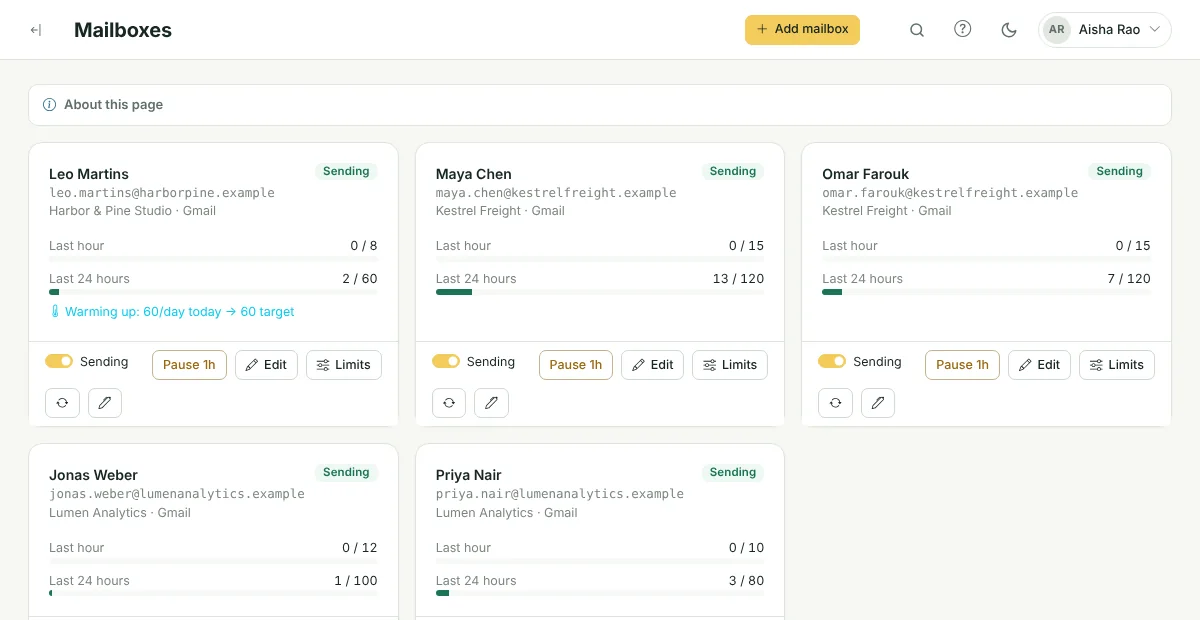Image resolution: width=1200 pixels, height=620 pixels.
Task: Click the standalone pen icon on Leo Martins' card
Action: [x=105, y=403]
